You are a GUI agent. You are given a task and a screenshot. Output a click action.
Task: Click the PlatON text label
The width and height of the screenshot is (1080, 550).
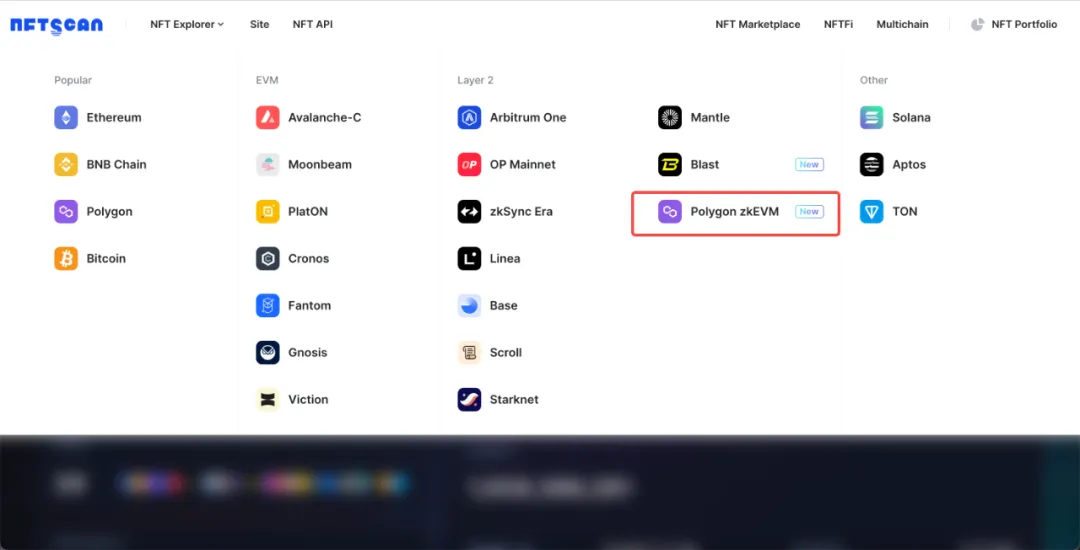(x=308, y=211)
